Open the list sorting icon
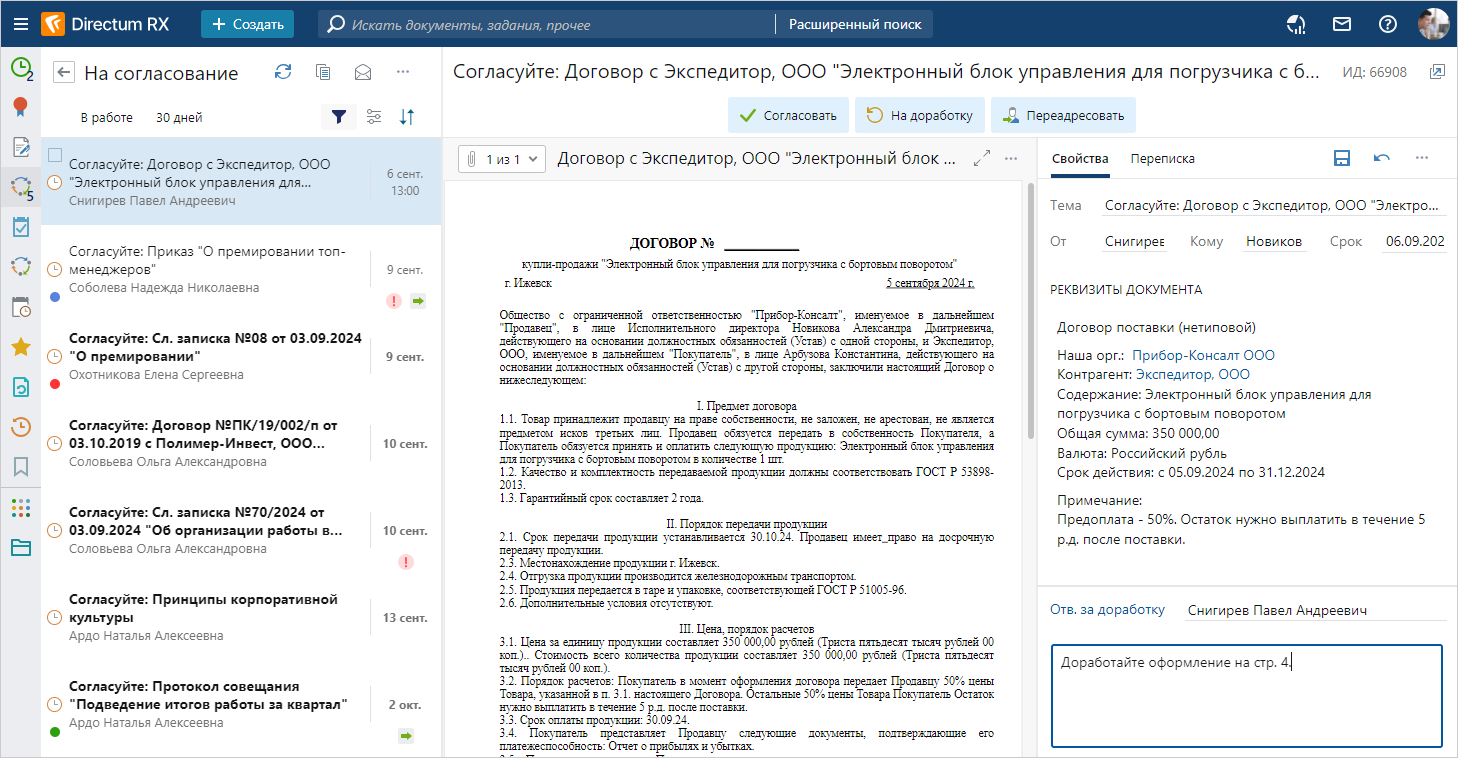 tap(407, 117)
